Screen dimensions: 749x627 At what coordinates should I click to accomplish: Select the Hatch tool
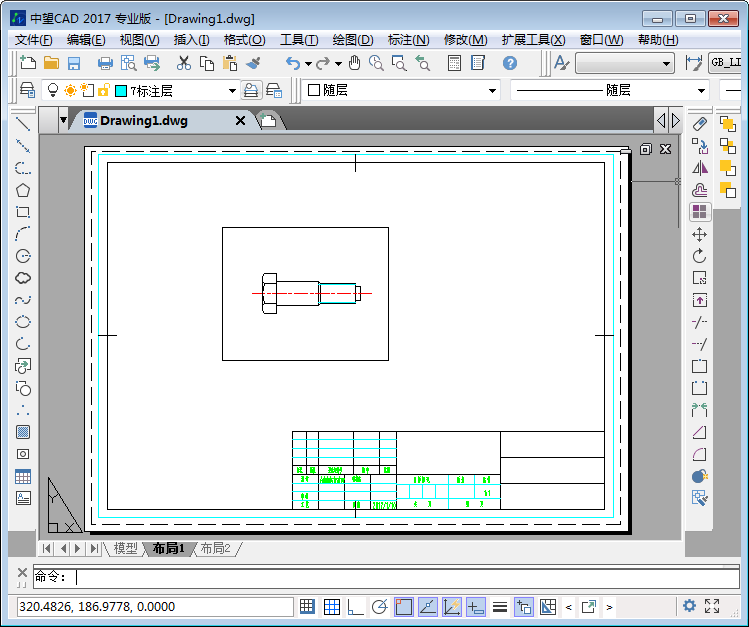[23, 432]
